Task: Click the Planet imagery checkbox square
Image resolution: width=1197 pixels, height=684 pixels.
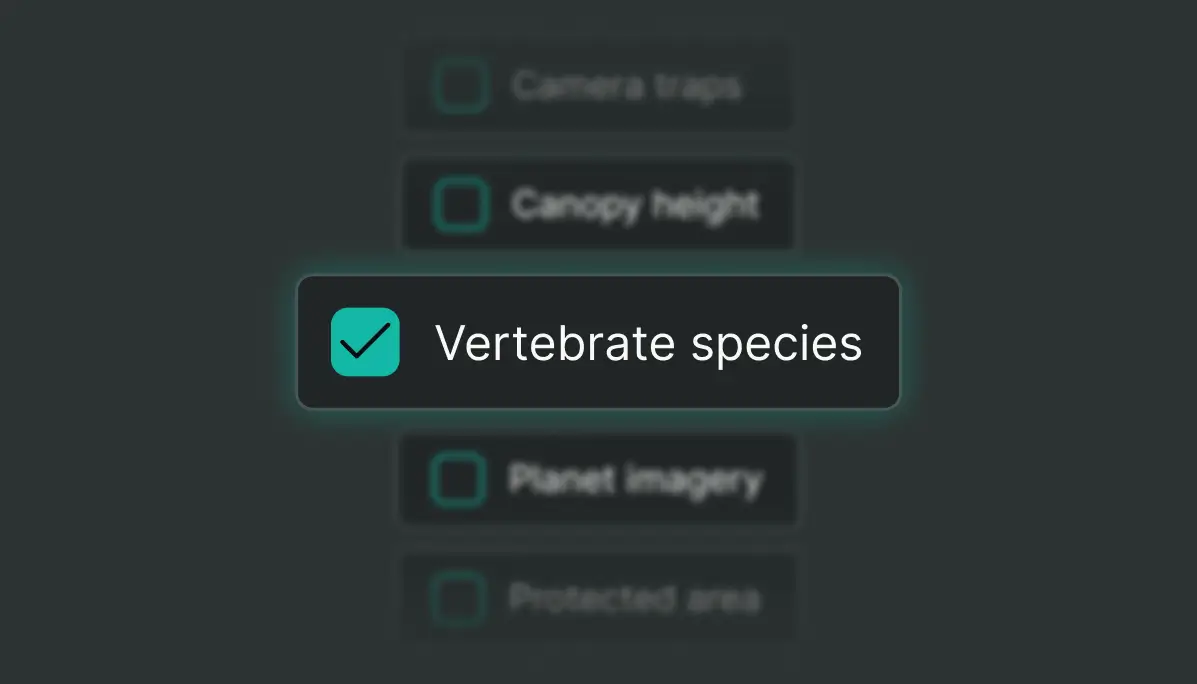Action: (x=457, y=480)
